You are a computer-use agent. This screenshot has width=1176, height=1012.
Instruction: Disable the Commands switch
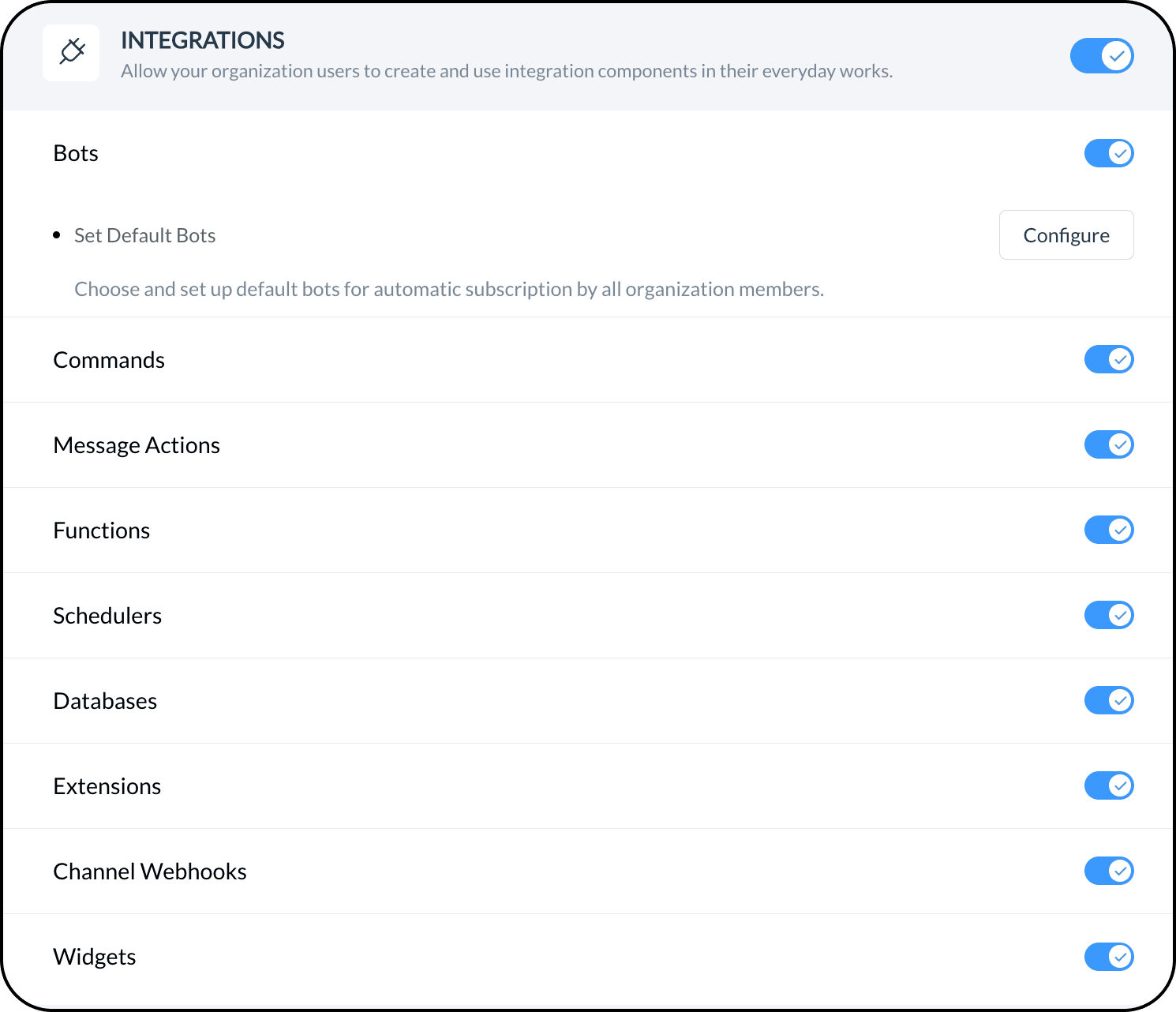[x=1109, y=360]
